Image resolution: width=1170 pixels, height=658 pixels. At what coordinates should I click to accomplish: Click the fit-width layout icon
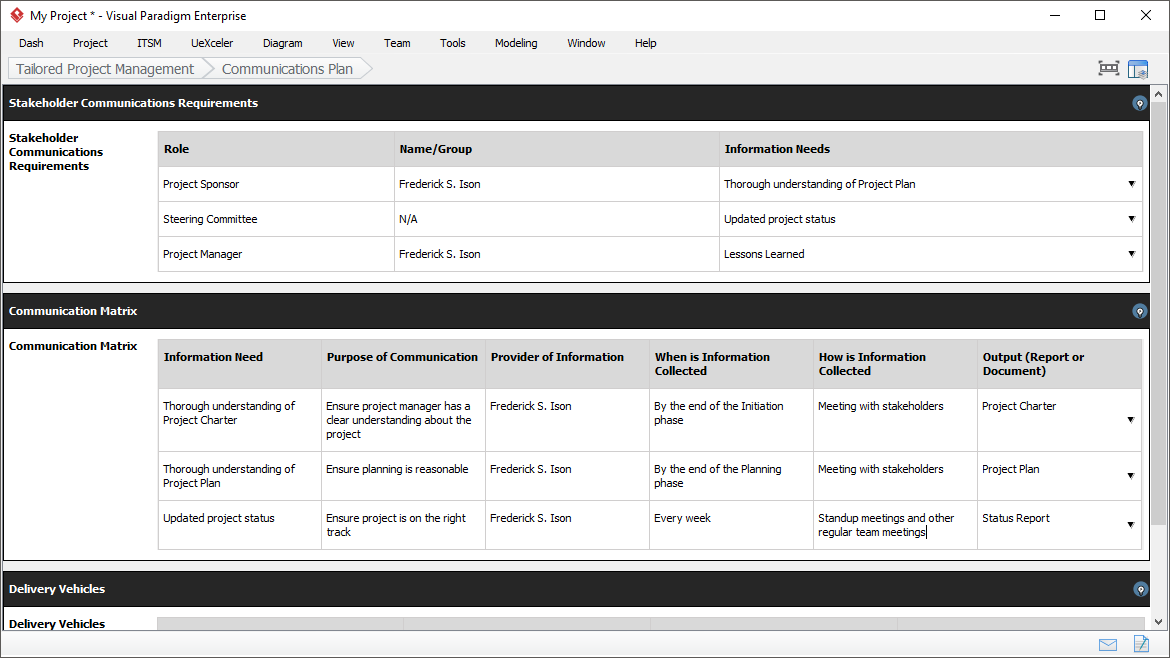(x=1109, y=69)
